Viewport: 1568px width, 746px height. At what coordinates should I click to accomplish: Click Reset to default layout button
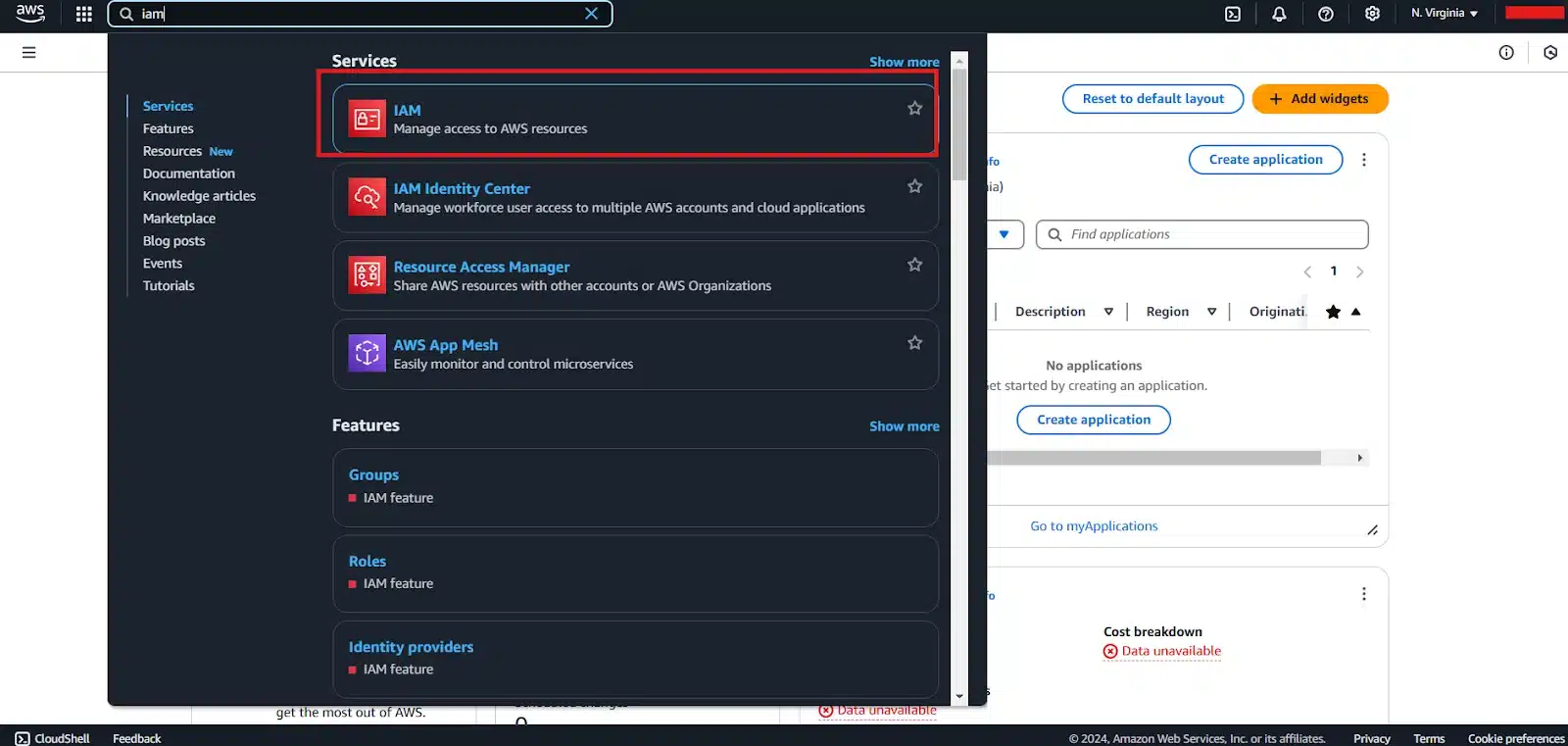[1152, 99]
